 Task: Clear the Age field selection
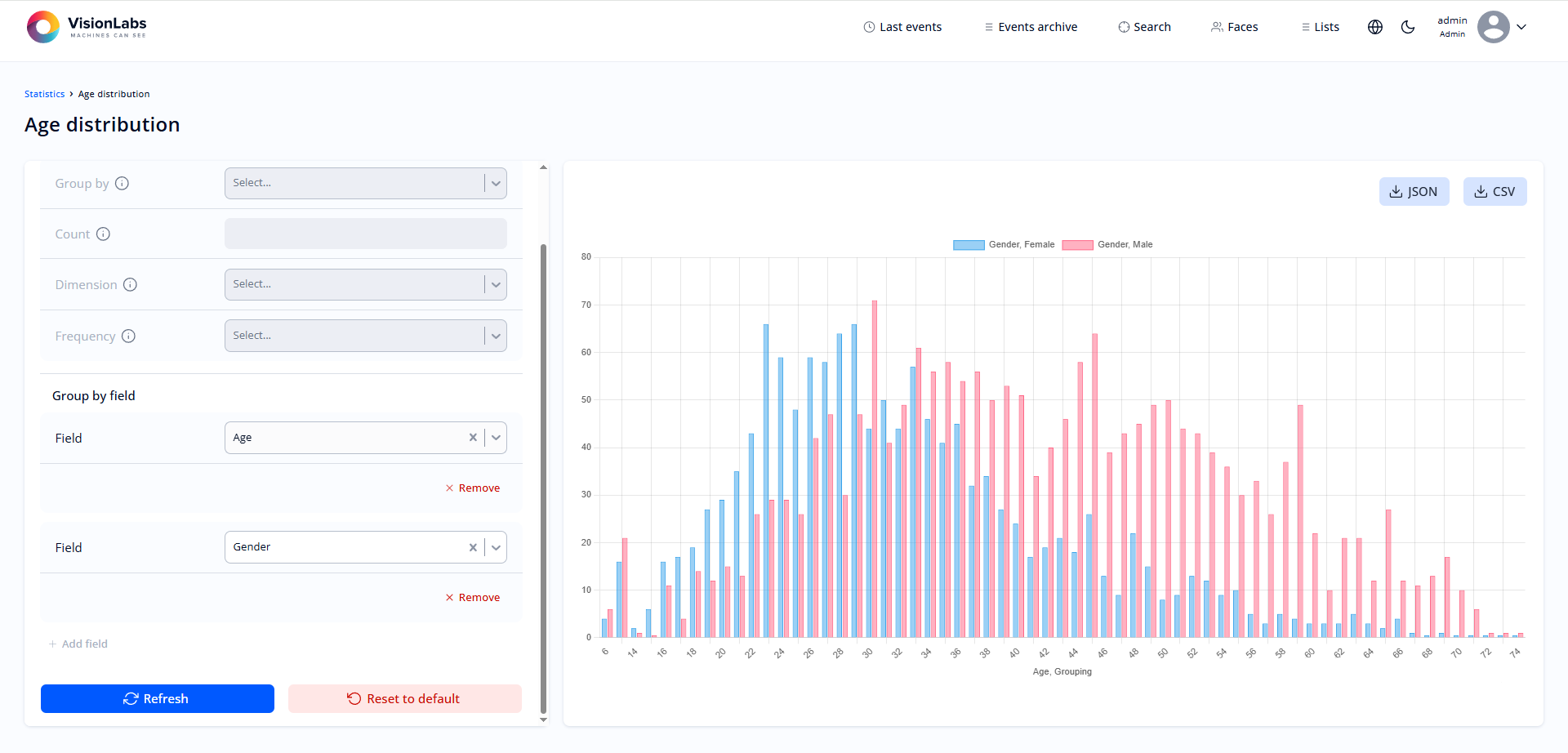point(473,438)
